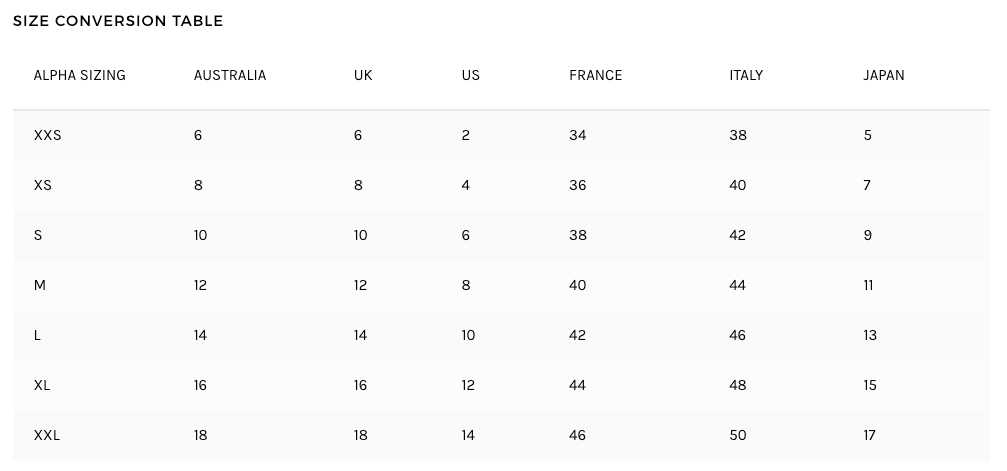The image size is (1007, 471).
Task: Click Italy size 46 in L row
Action: pos(738,335)
